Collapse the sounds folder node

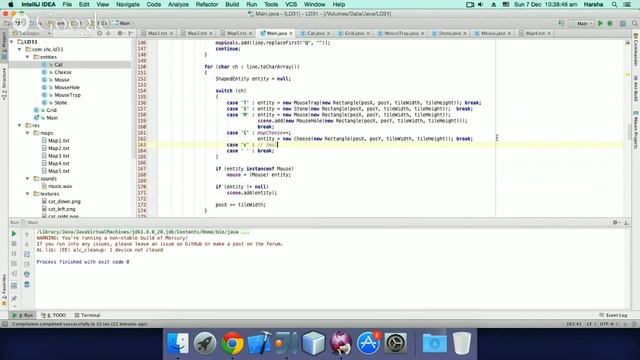click(27, 179)
